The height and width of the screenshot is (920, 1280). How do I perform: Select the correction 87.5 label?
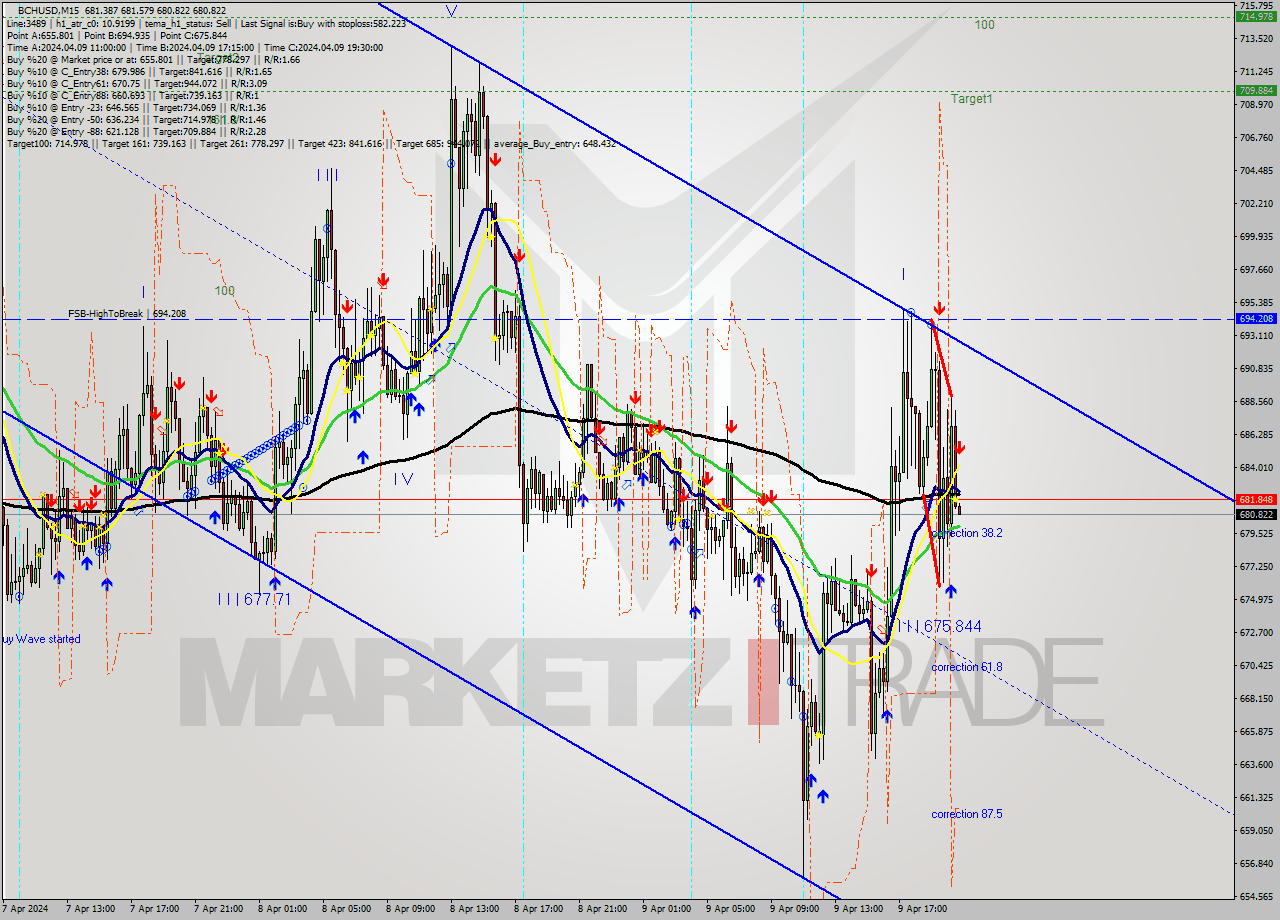(967, 814)
